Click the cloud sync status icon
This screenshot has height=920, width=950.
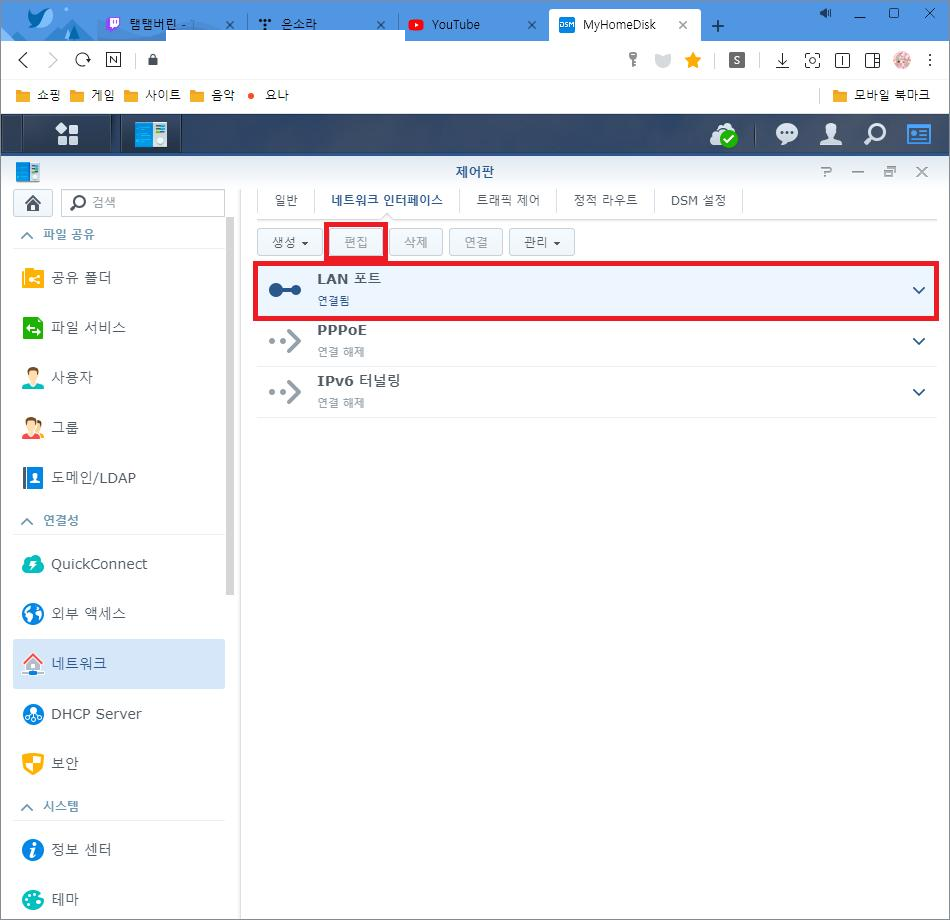point(722,135)
